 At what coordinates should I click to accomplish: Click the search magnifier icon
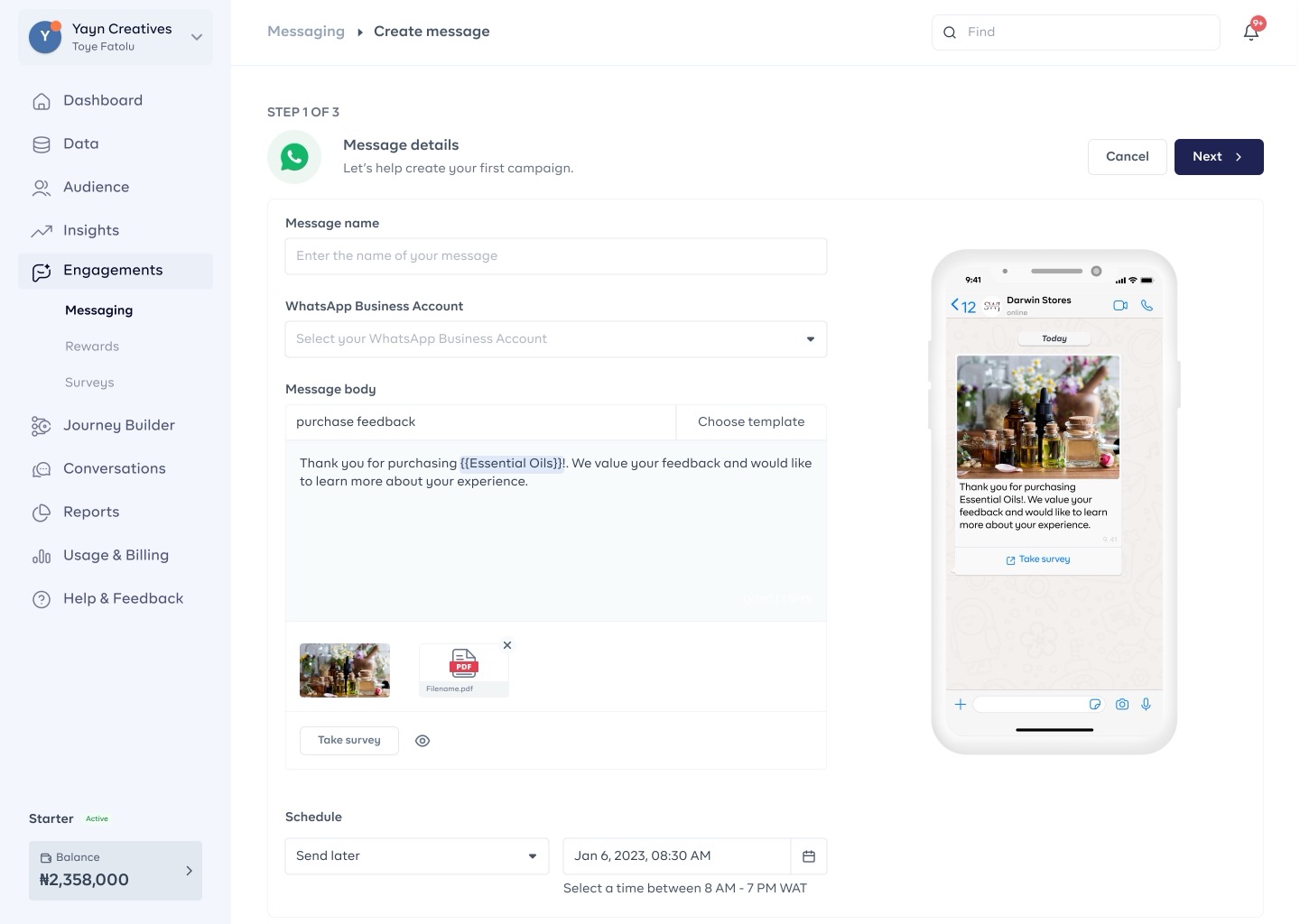[950, 32]
